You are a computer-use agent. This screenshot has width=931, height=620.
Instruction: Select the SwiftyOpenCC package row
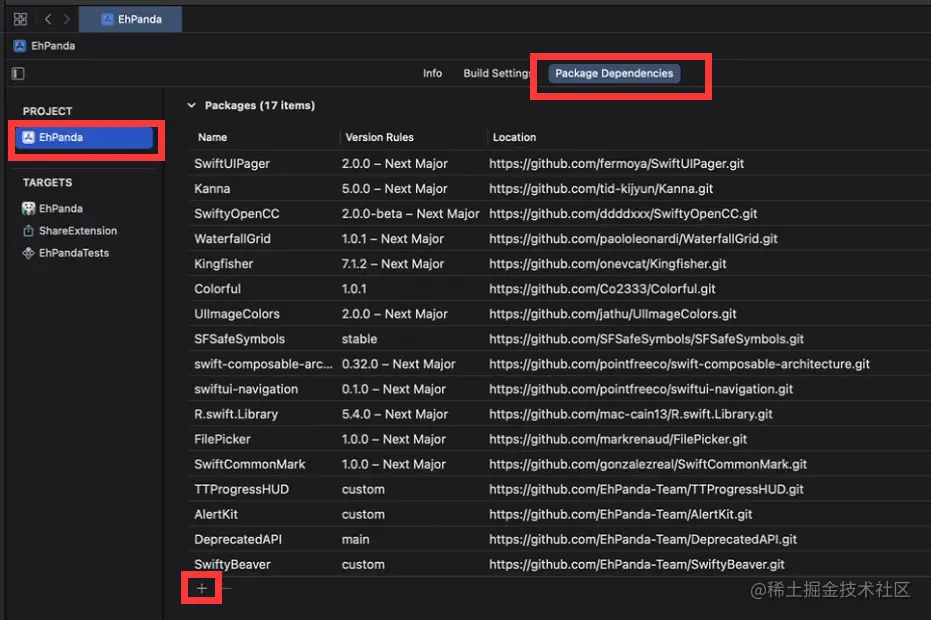pos(558,214)
